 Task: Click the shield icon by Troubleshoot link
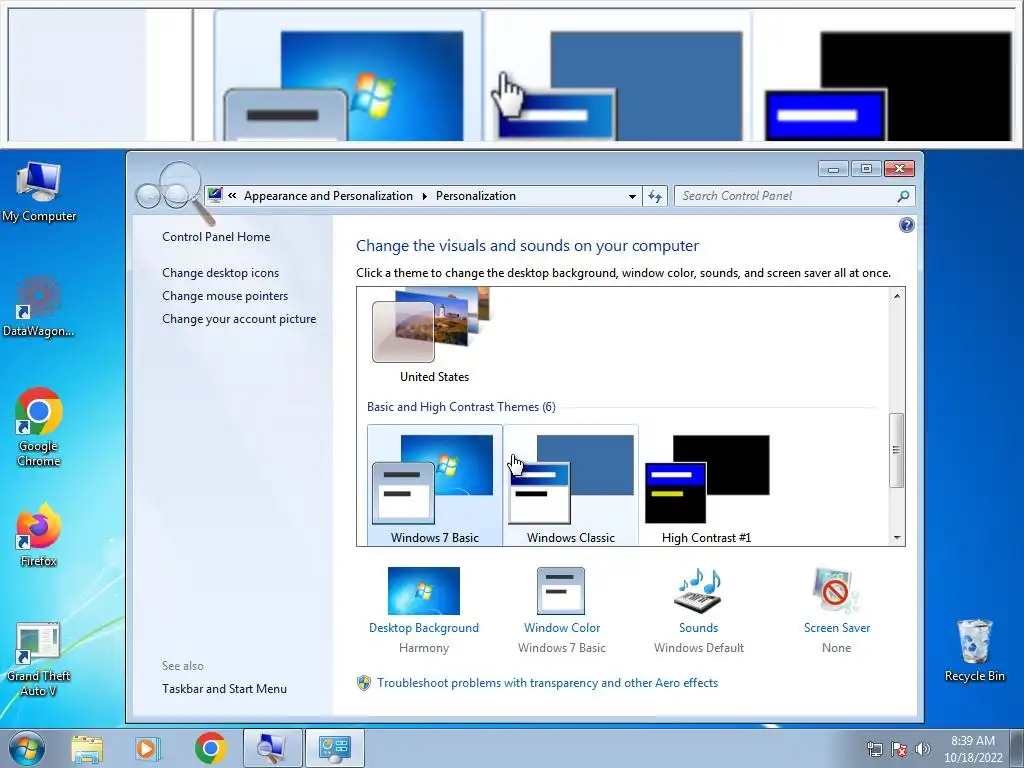[364, 683]
